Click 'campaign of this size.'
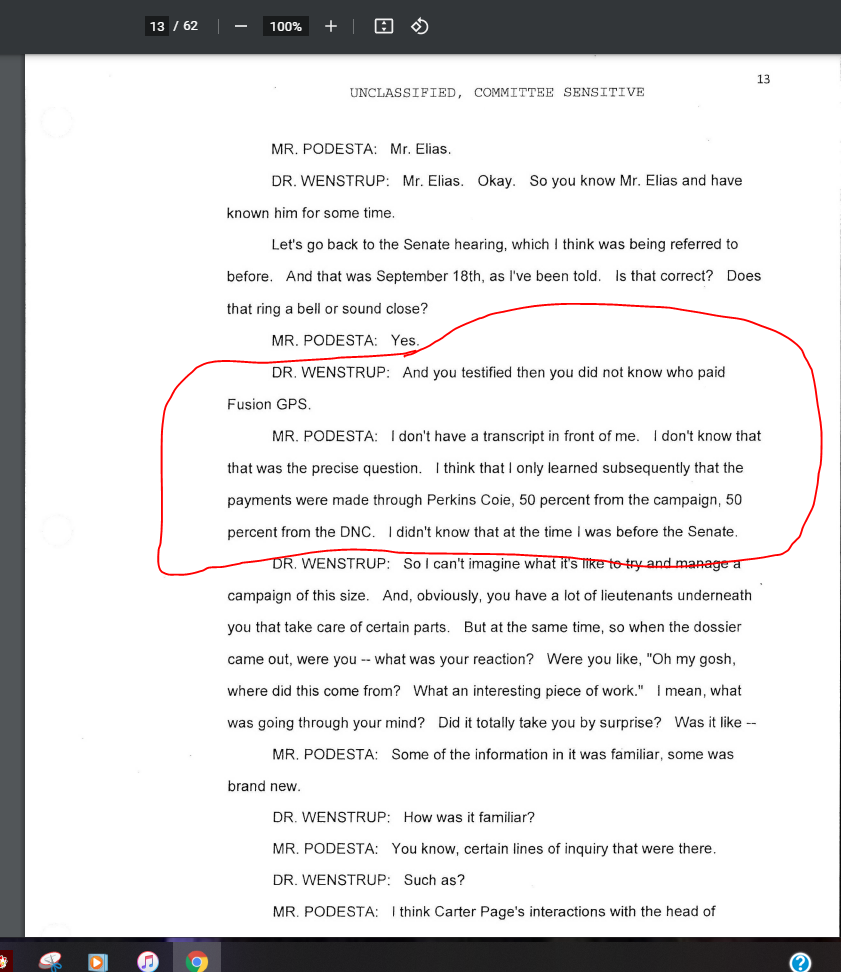This screenshot has height=972, width=841. click(x=298, y=596)
